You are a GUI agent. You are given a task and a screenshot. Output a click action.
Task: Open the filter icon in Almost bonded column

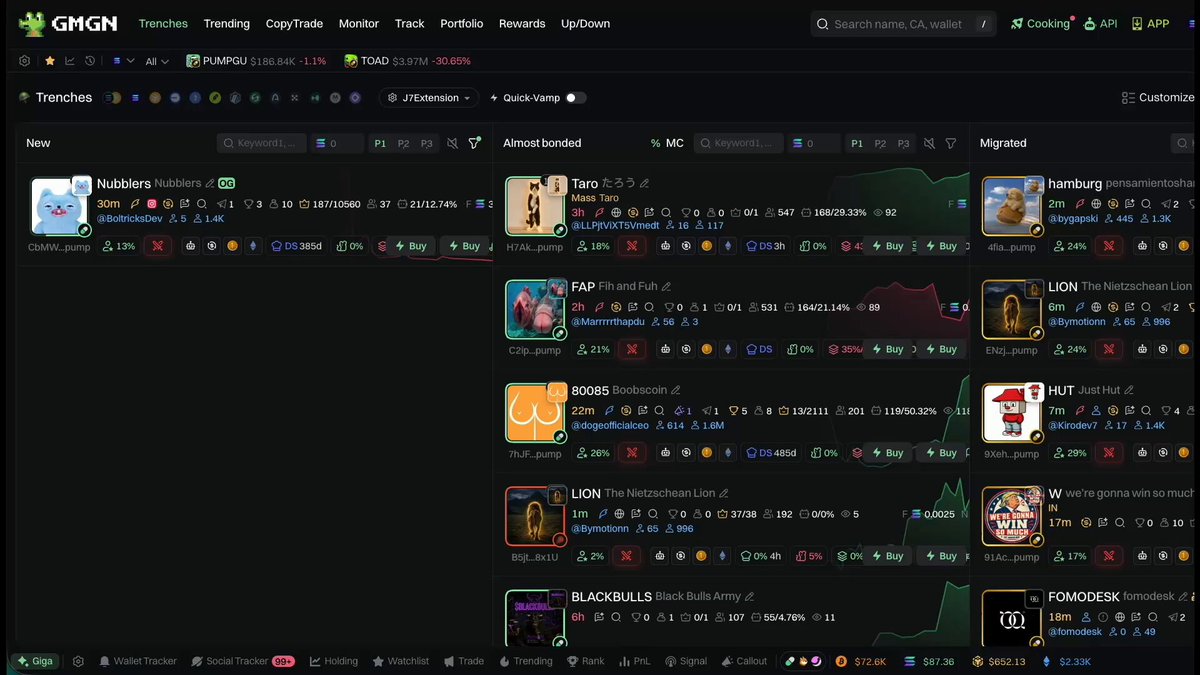pyautogui.click(x=951, y=143)
